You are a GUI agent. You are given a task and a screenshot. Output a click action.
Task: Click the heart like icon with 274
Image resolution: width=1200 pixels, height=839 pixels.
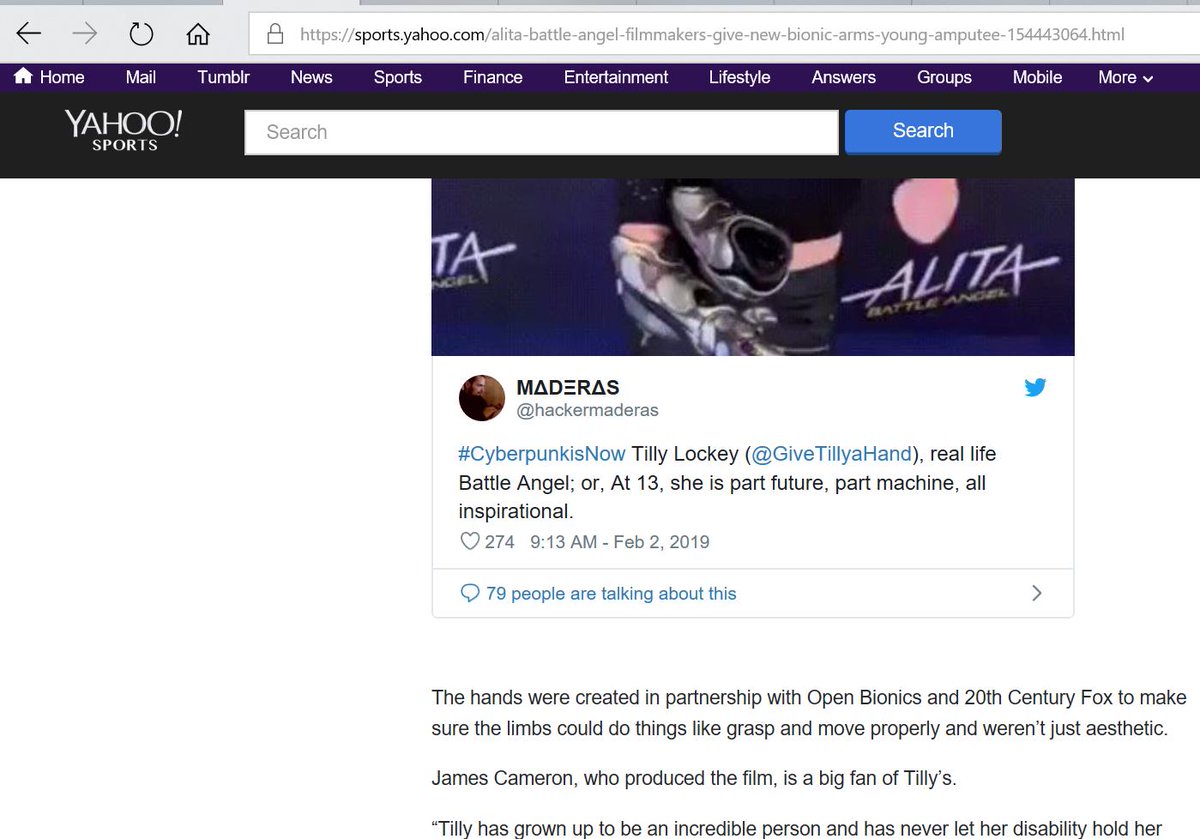[469, 542]
